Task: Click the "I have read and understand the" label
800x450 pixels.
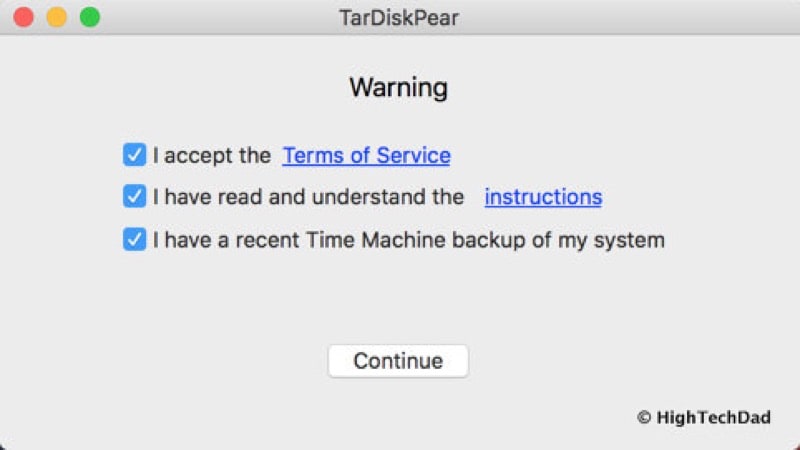Action: tap(308, 197)
